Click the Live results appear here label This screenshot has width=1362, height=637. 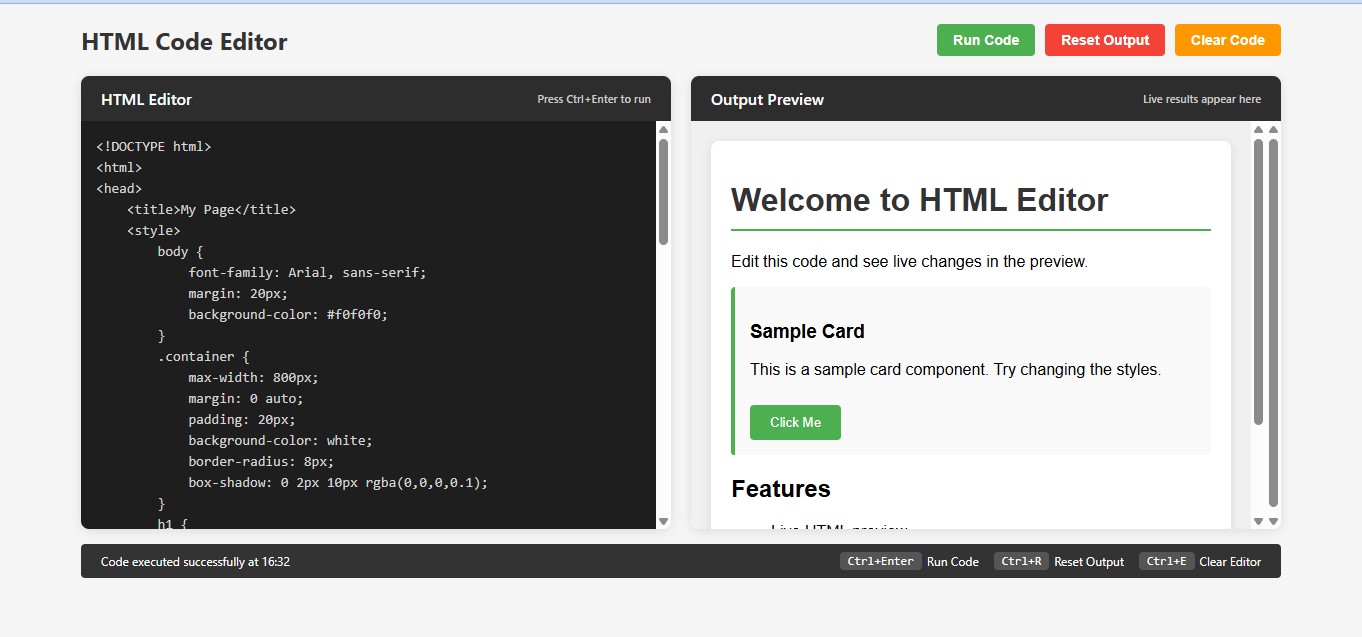pos(1203,99)
